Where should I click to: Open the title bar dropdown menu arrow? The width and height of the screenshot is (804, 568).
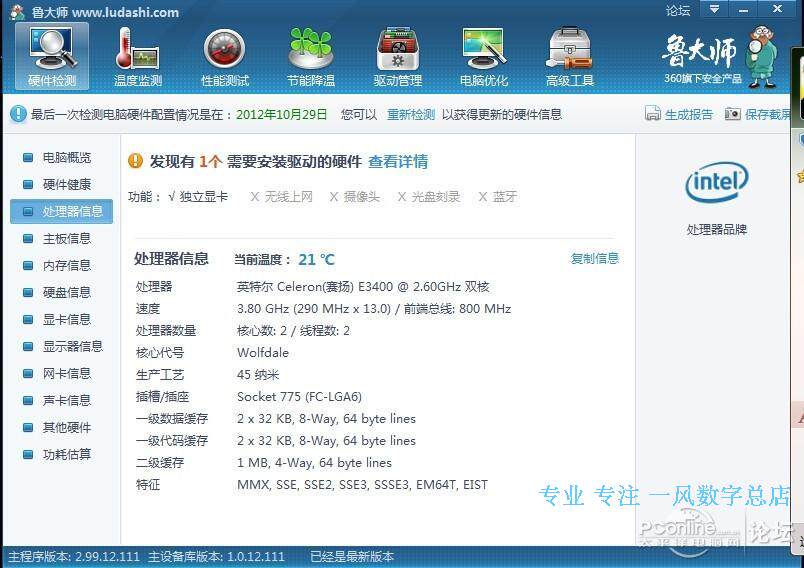click(x=714, y=9)
